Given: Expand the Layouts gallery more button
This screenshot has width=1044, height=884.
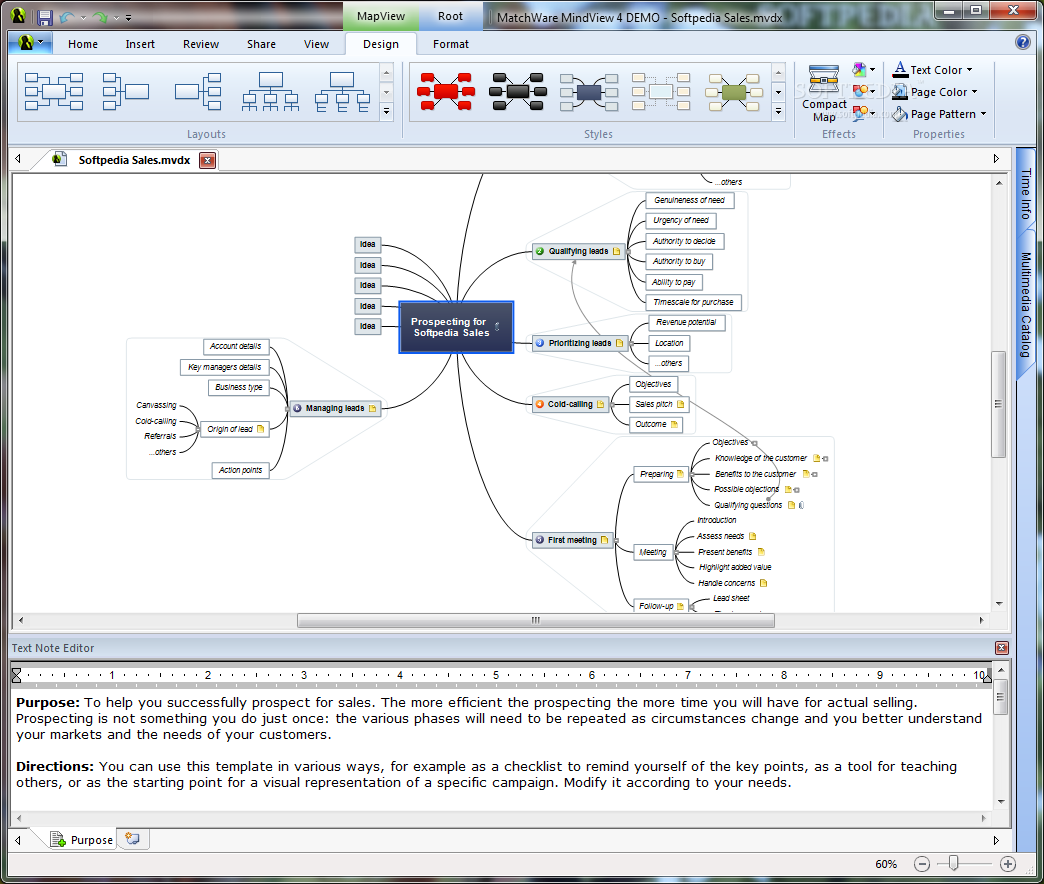Looking at the screenshot, I should (386, 111).
